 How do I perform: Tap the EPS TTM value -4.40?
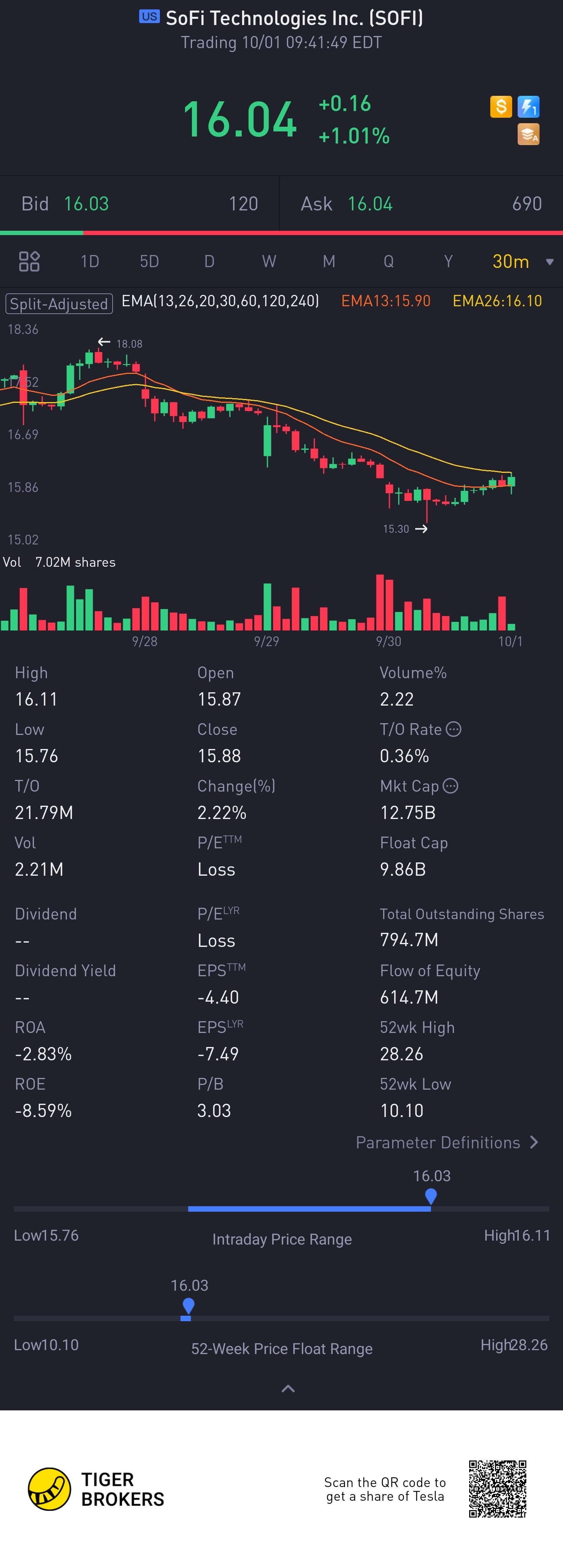click(218, 997)
